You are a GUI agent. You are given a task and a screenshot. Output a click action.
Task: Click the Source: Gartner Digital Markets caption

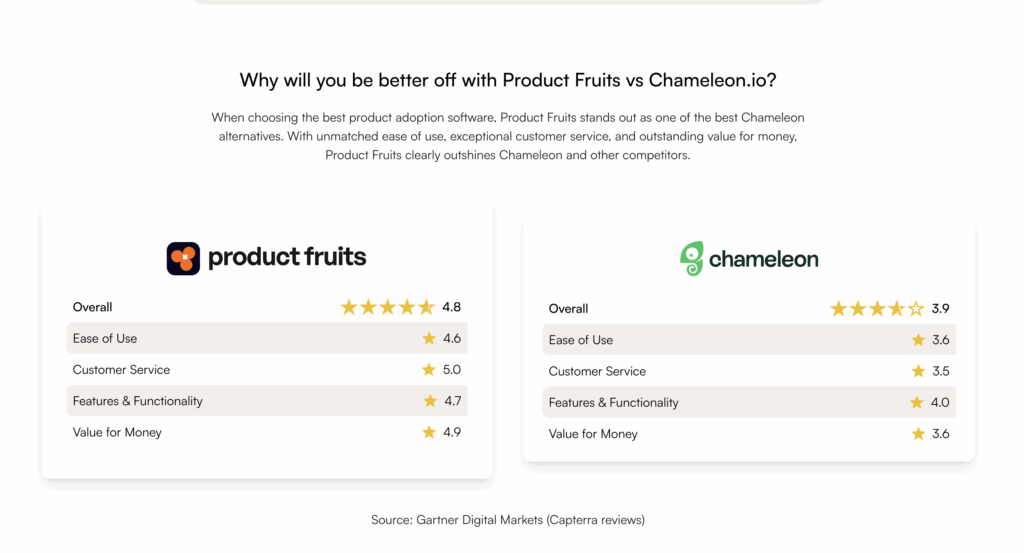click(x=508, y=520)
